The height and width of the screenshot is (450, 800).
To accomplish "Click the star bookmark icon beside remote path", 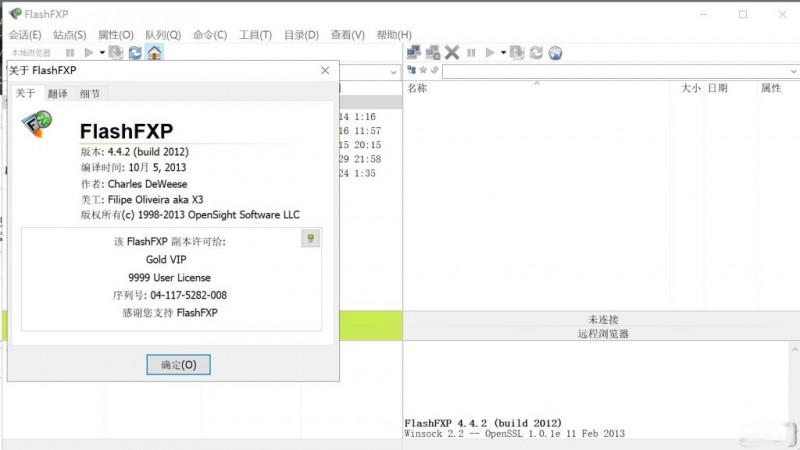I will 423,70.
